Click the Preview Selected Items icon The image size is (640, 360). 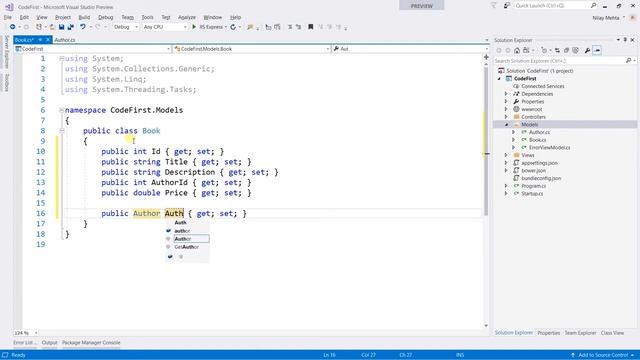click(x=597, y=50)
